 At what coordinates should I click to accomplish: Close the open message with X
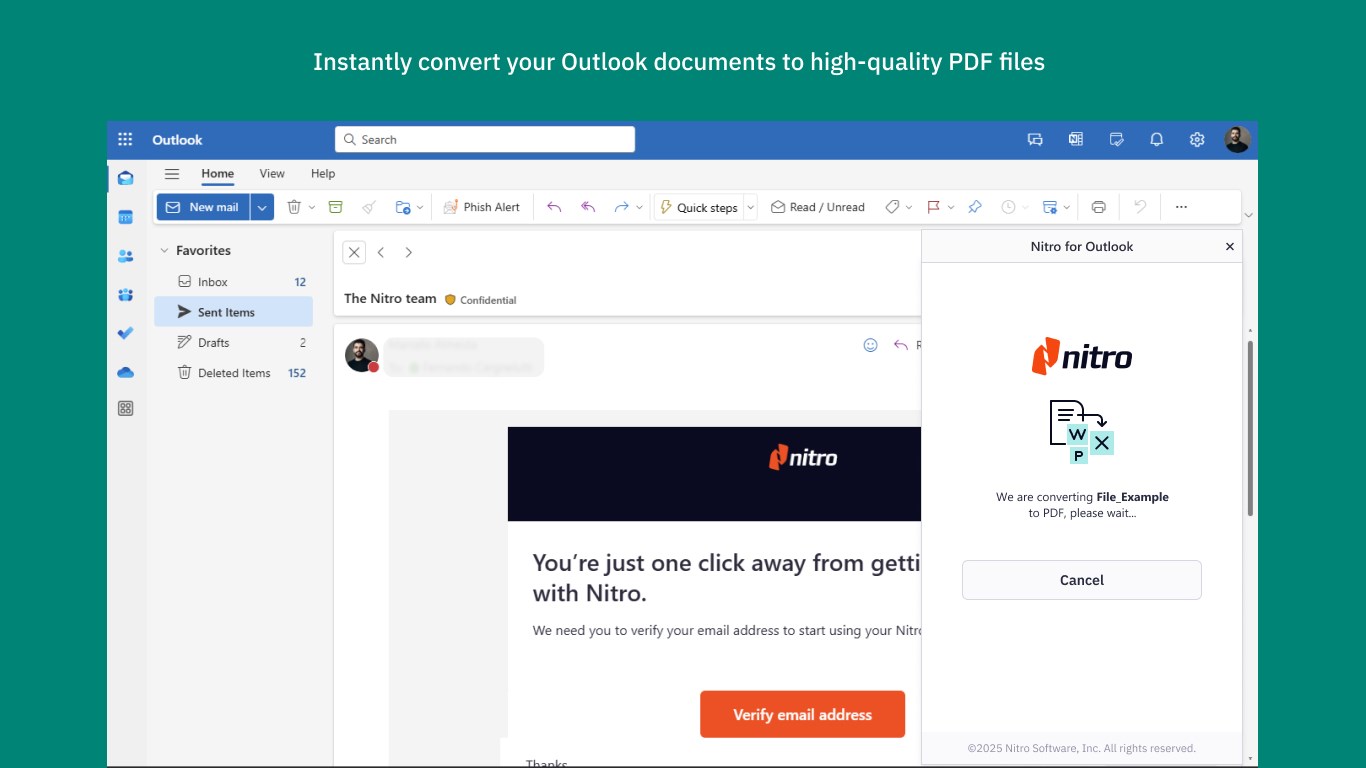coord(354,252)
